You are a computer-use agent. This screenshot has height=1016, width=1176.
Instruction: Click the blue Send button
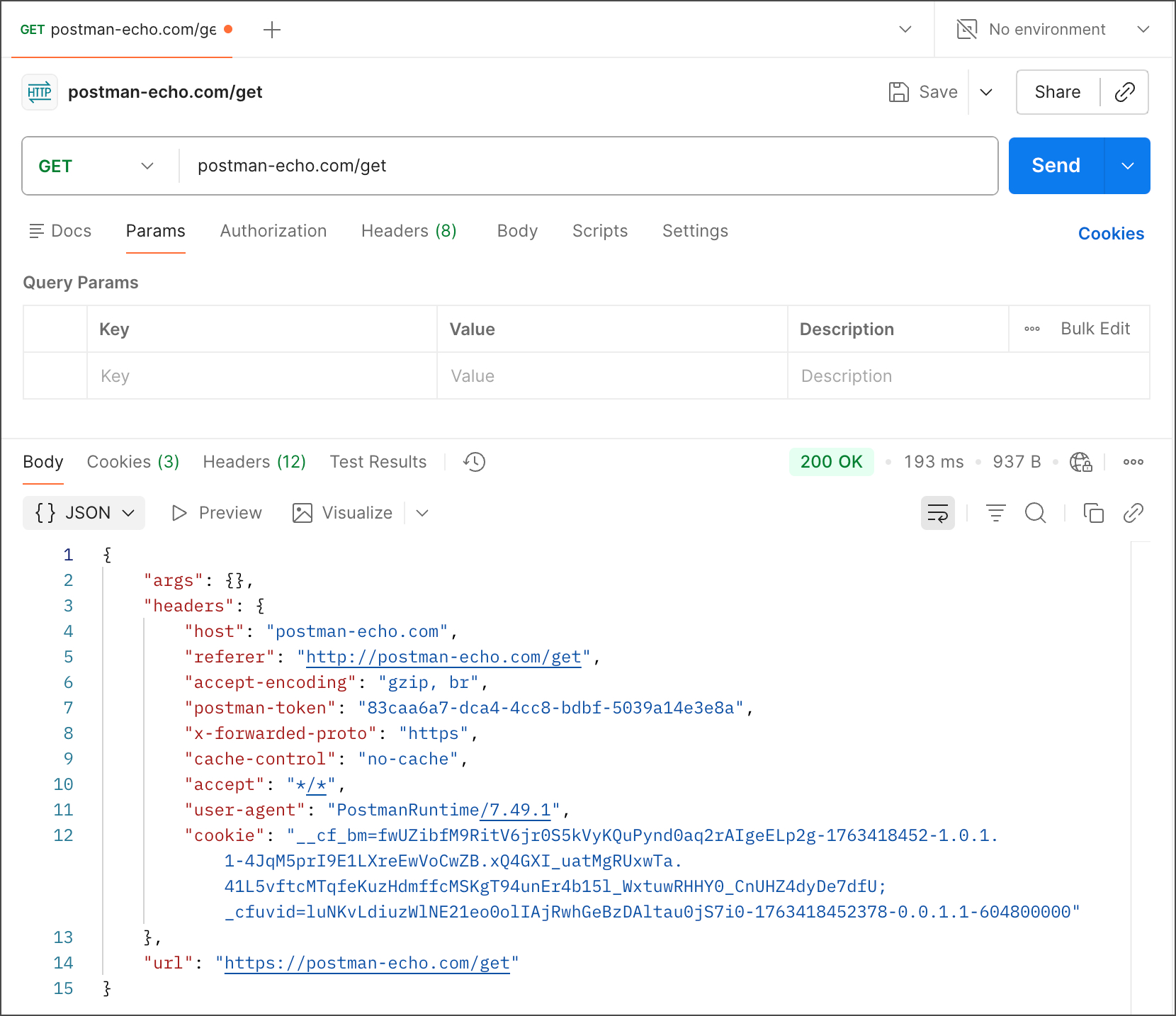coord(1056,166)
